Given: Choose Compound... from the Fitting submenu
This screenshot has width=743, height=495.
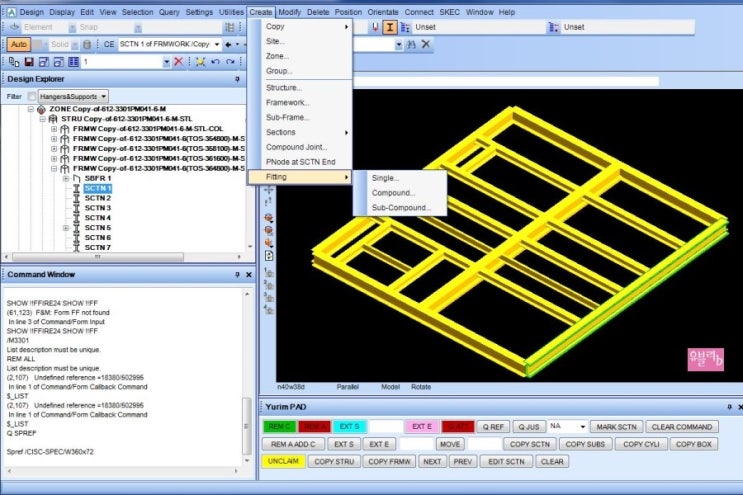Looking at the screenshot, I should point(400,193).
